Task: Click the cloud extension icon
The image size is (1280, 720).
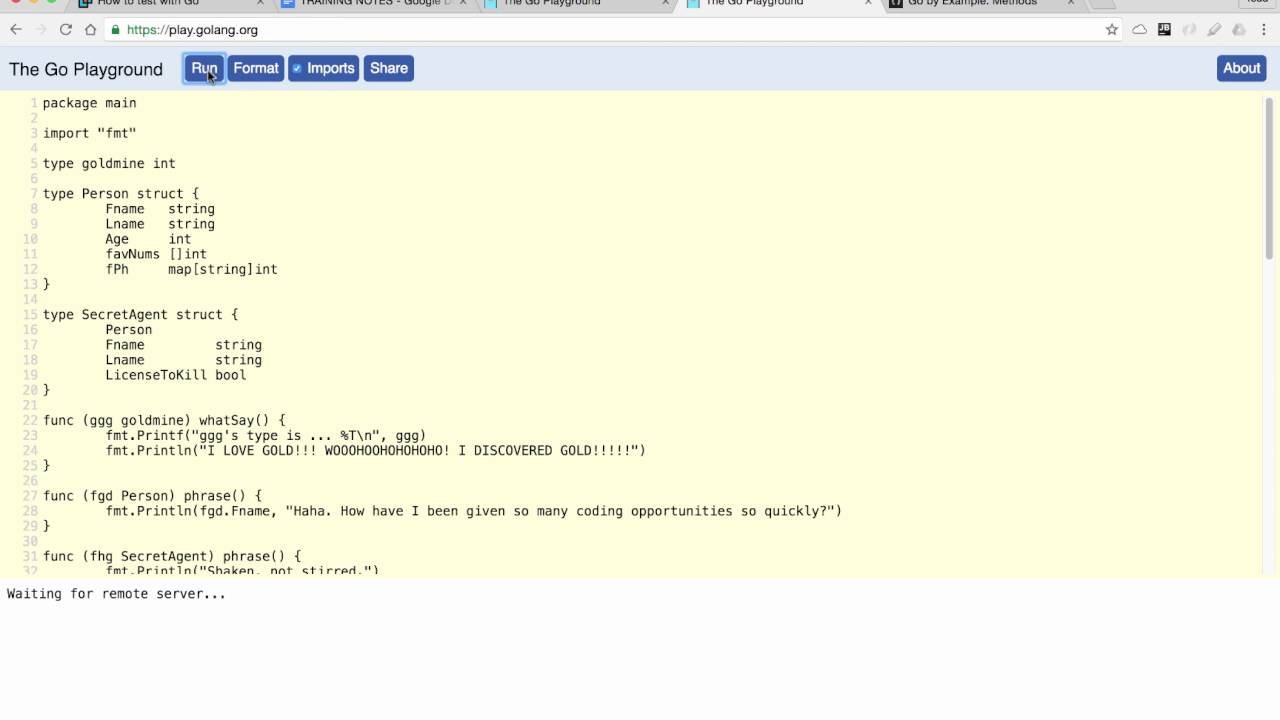Action: (x=1139, y=30)
